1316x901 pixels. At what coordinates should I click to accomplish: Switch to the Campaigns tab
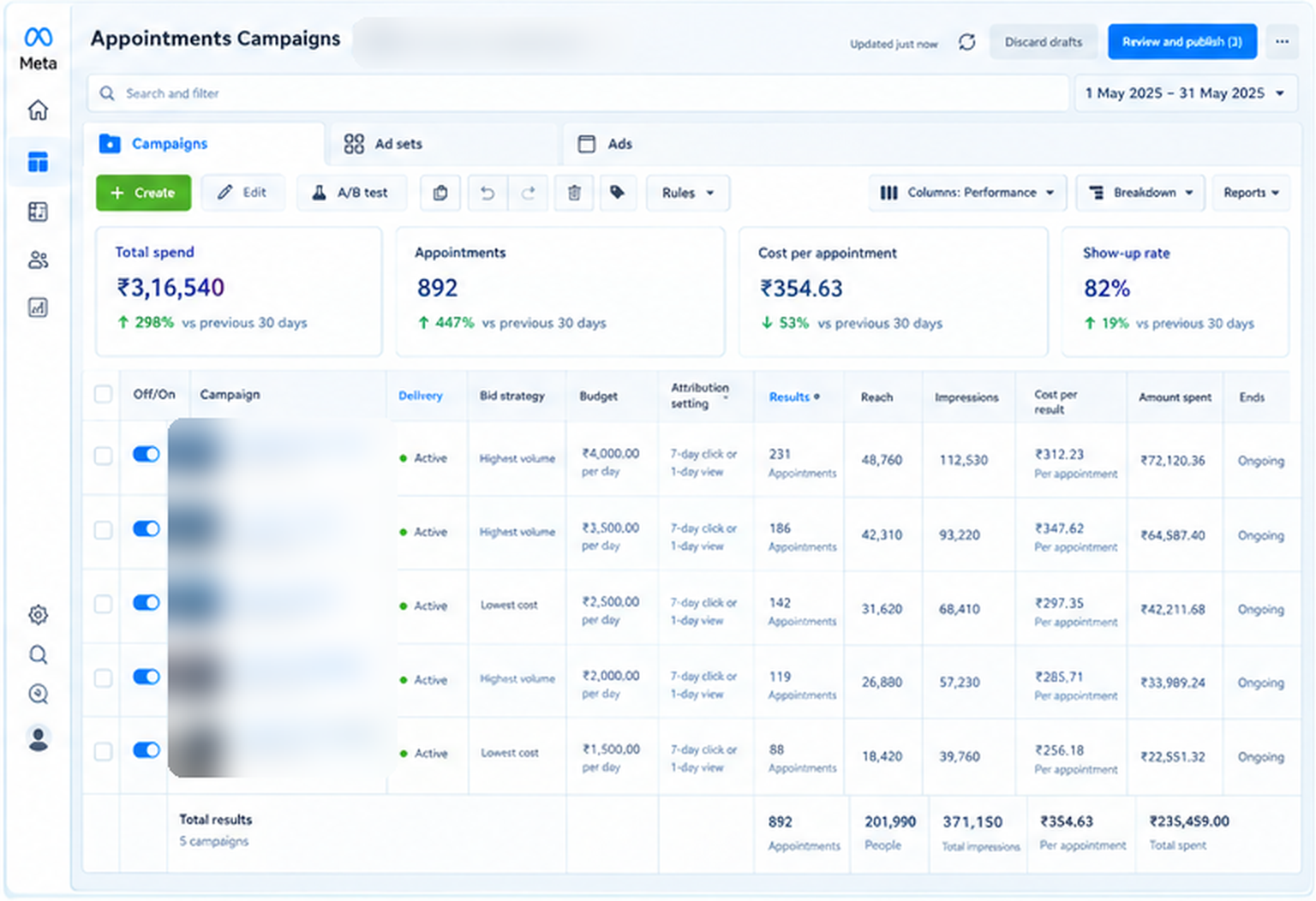click(204, 144)
